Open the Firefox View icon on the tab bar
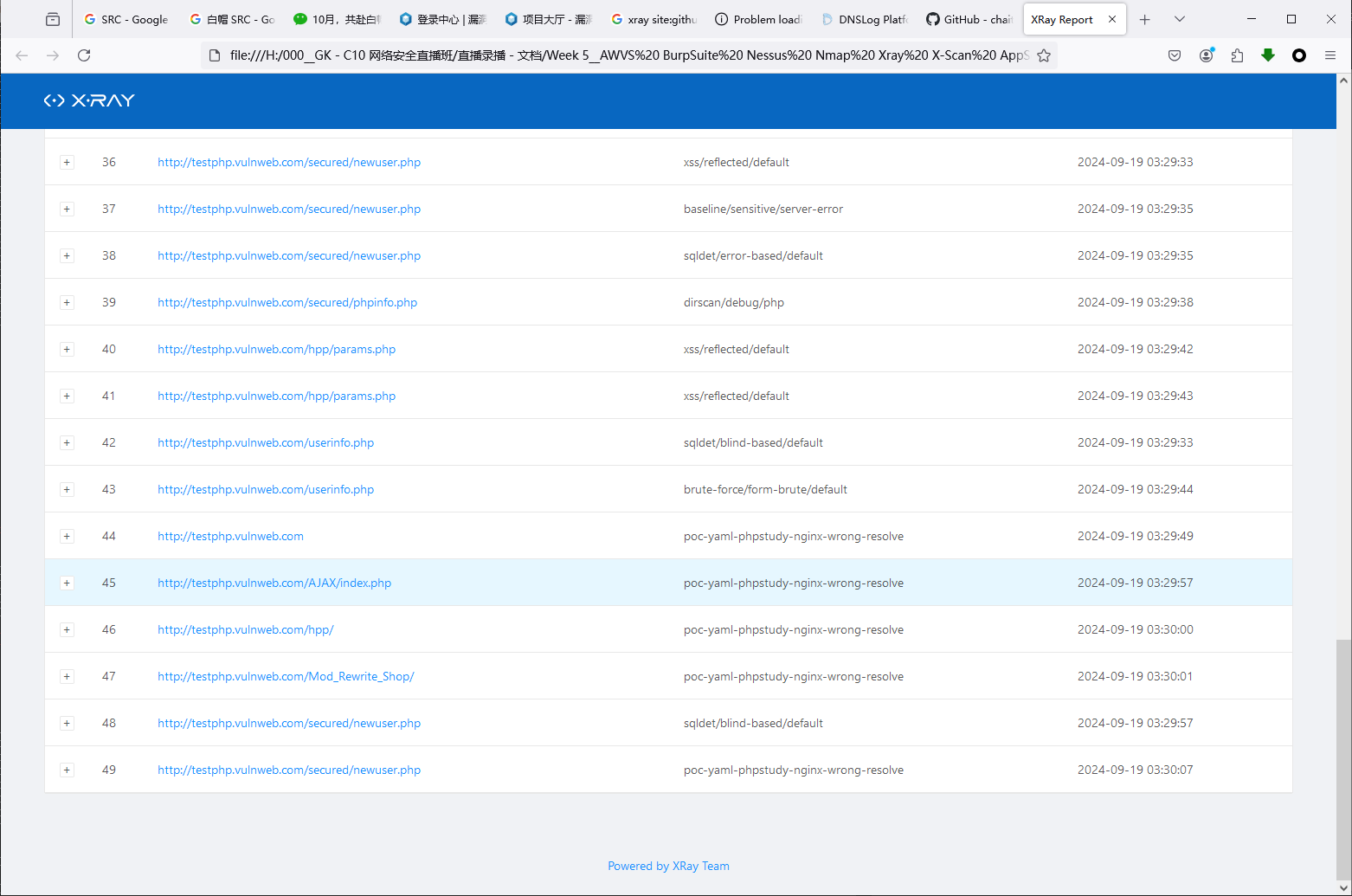This screenshot has height=896, width=1352. [53, 19]
